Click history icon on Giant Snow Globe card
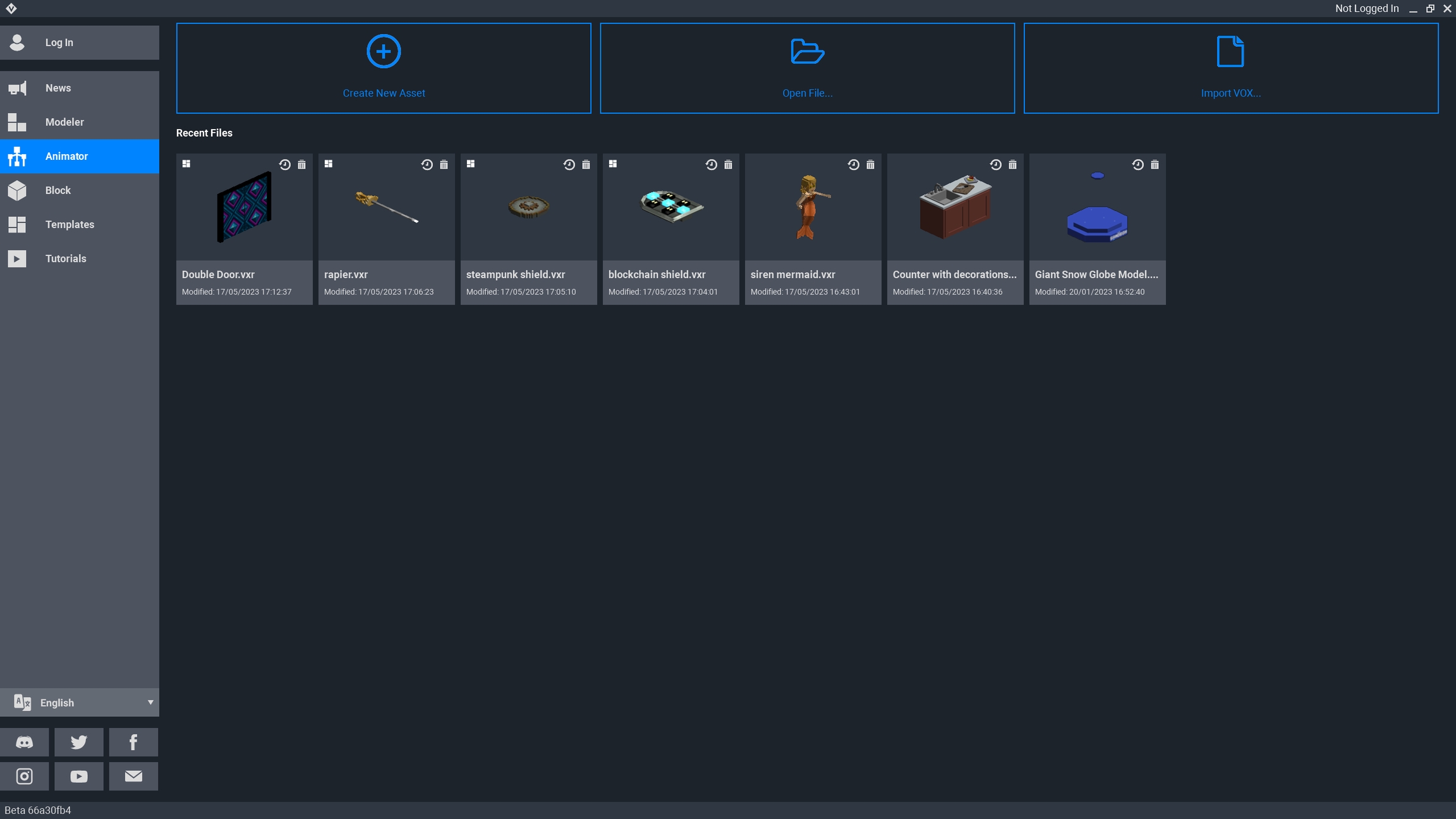 pos(1137,164)
